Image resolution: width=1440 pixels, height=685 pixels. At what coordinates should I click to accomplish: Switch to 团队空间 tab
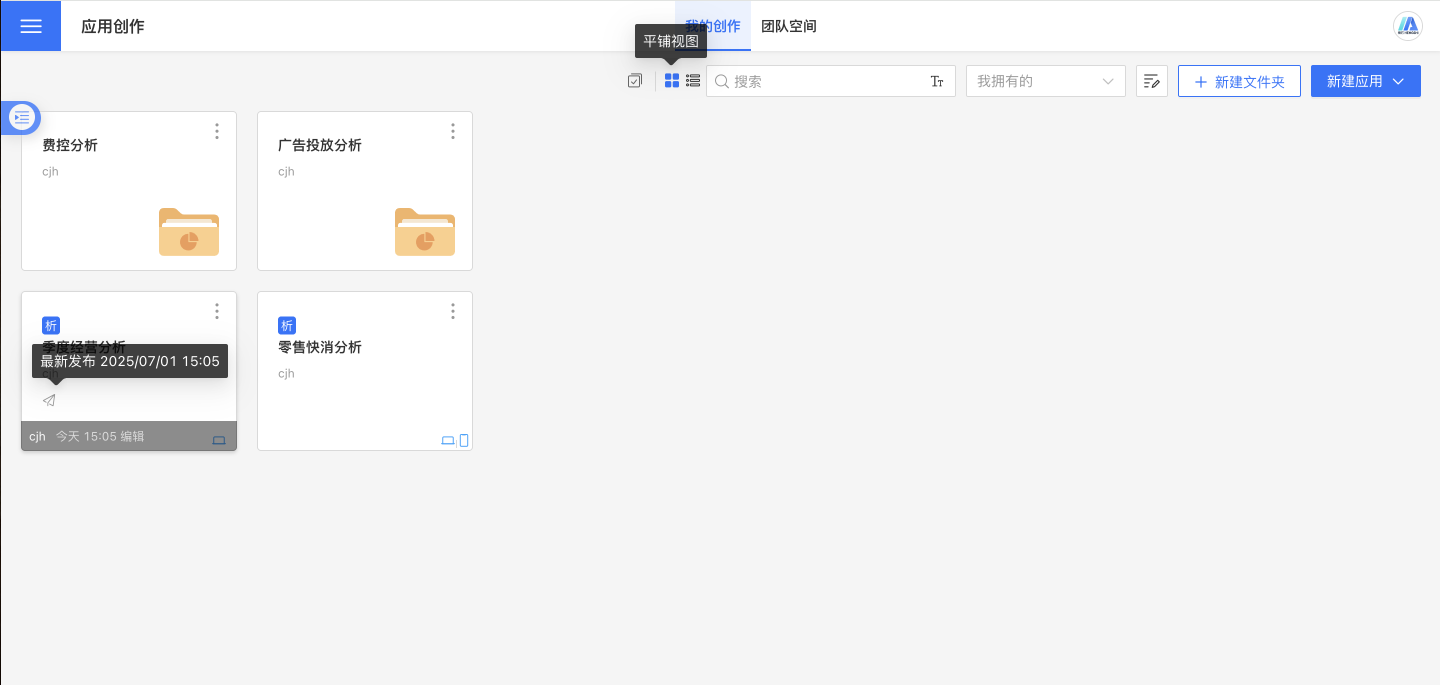789,26
